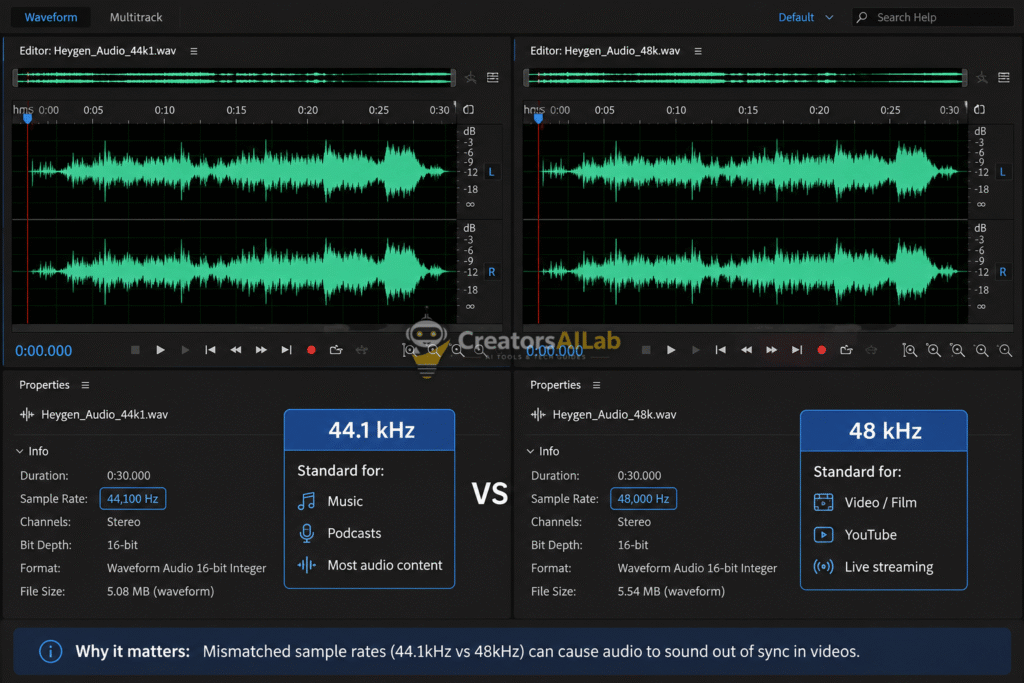The height and width of the screenshot is (683, 1024).
Task: Click favorites star icon above 48k waveform
Action: [982, 78]
